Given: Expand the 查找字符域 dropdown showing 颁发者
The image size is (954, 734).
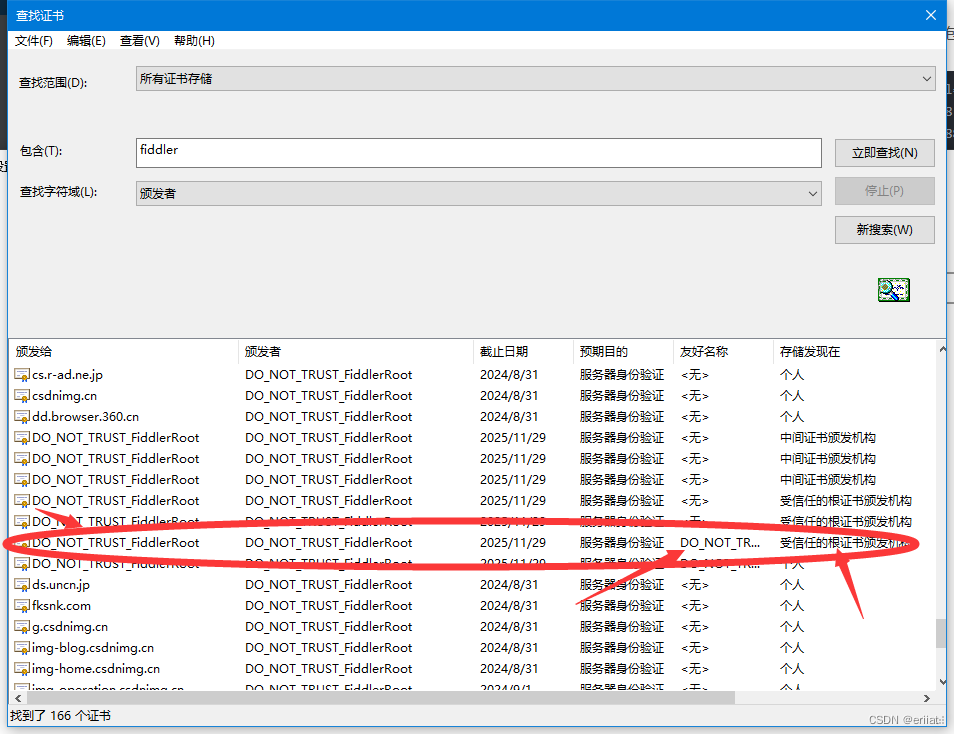Looking at the screenshot, I should point(479,194).
